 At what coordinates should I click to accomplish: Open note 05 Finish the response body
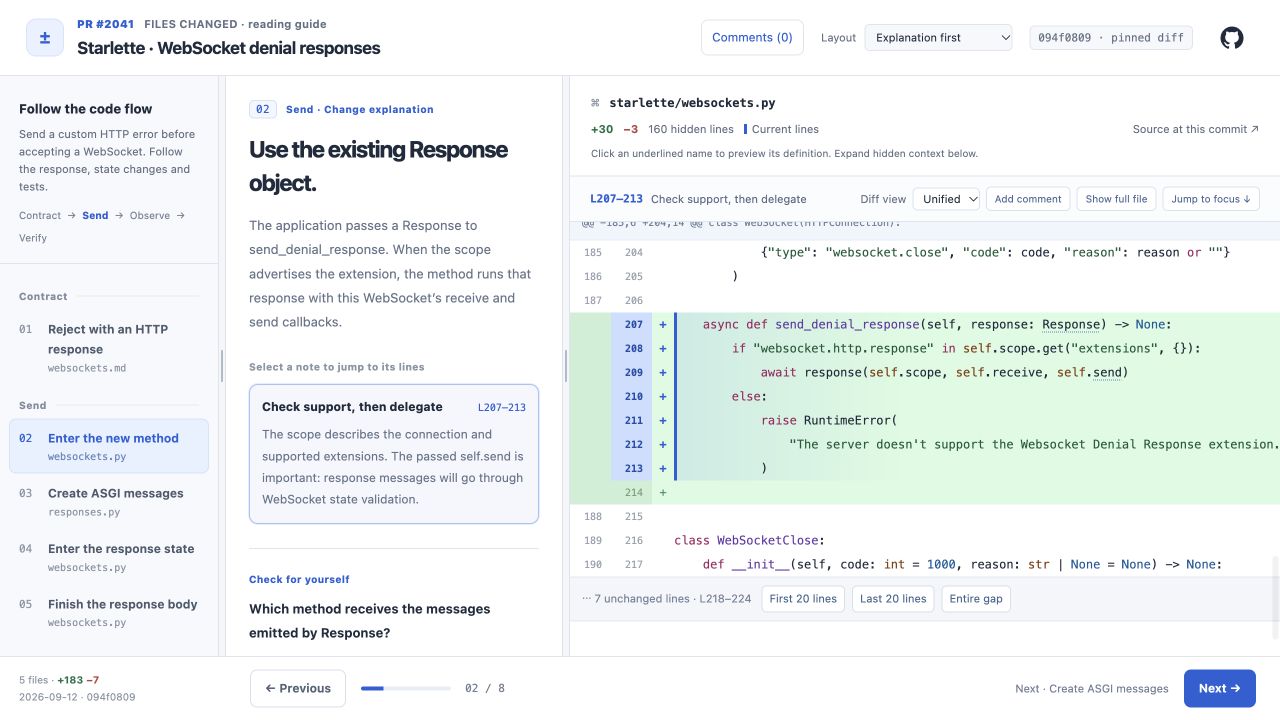[109, 612]
